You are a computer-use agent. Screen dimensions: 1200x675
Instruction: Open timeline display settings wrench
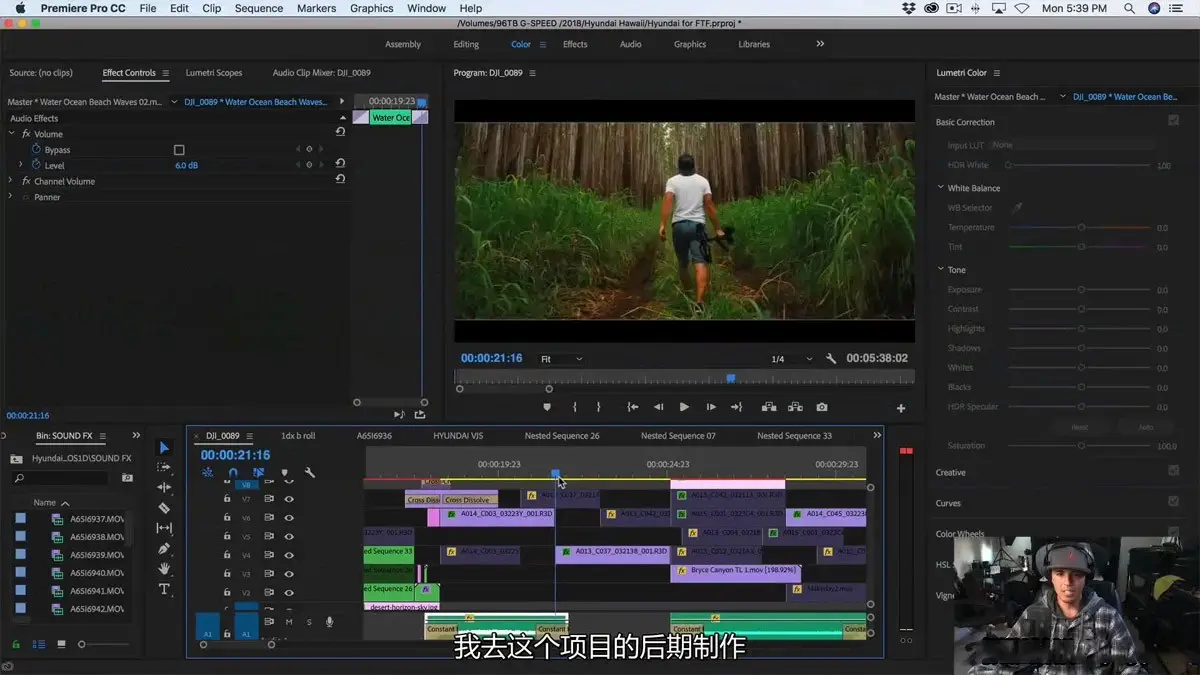[x=310, y=472]
